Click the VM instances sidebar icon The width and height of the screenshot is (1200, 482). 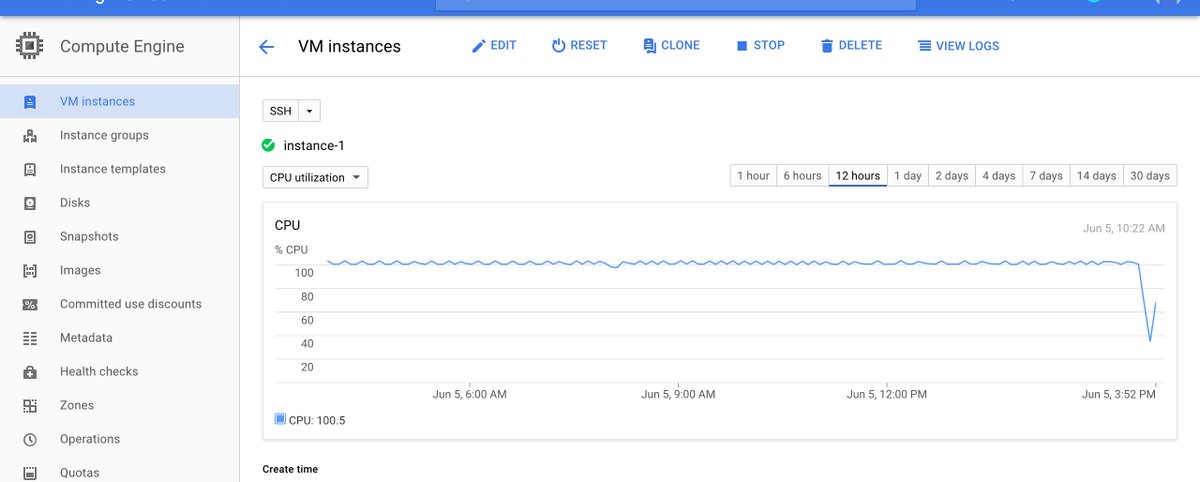pyautogui.click(x=30, y=102)
